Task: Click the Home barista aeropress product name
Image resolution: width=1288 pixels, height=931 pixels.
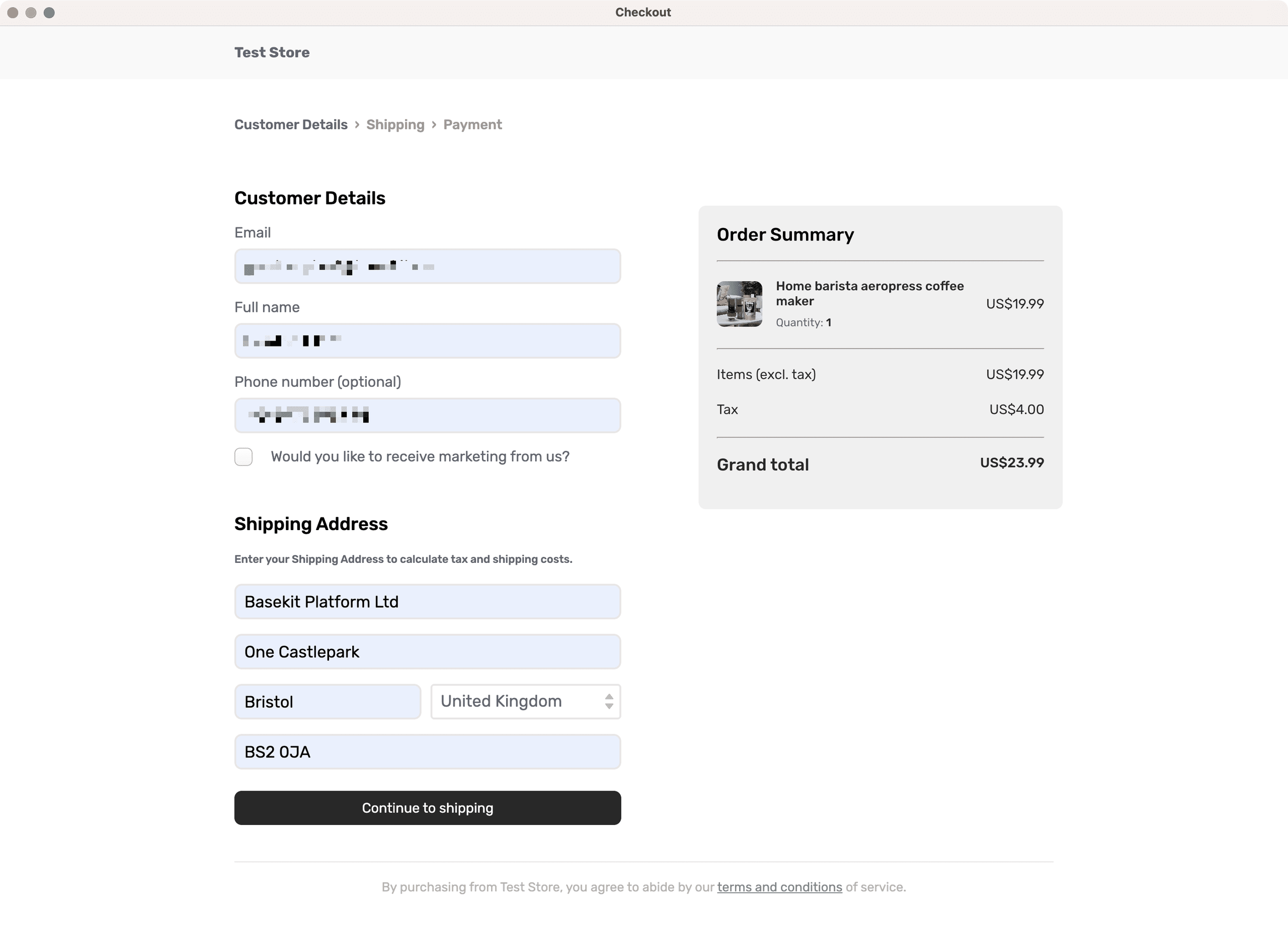Action: coord(869,294)
